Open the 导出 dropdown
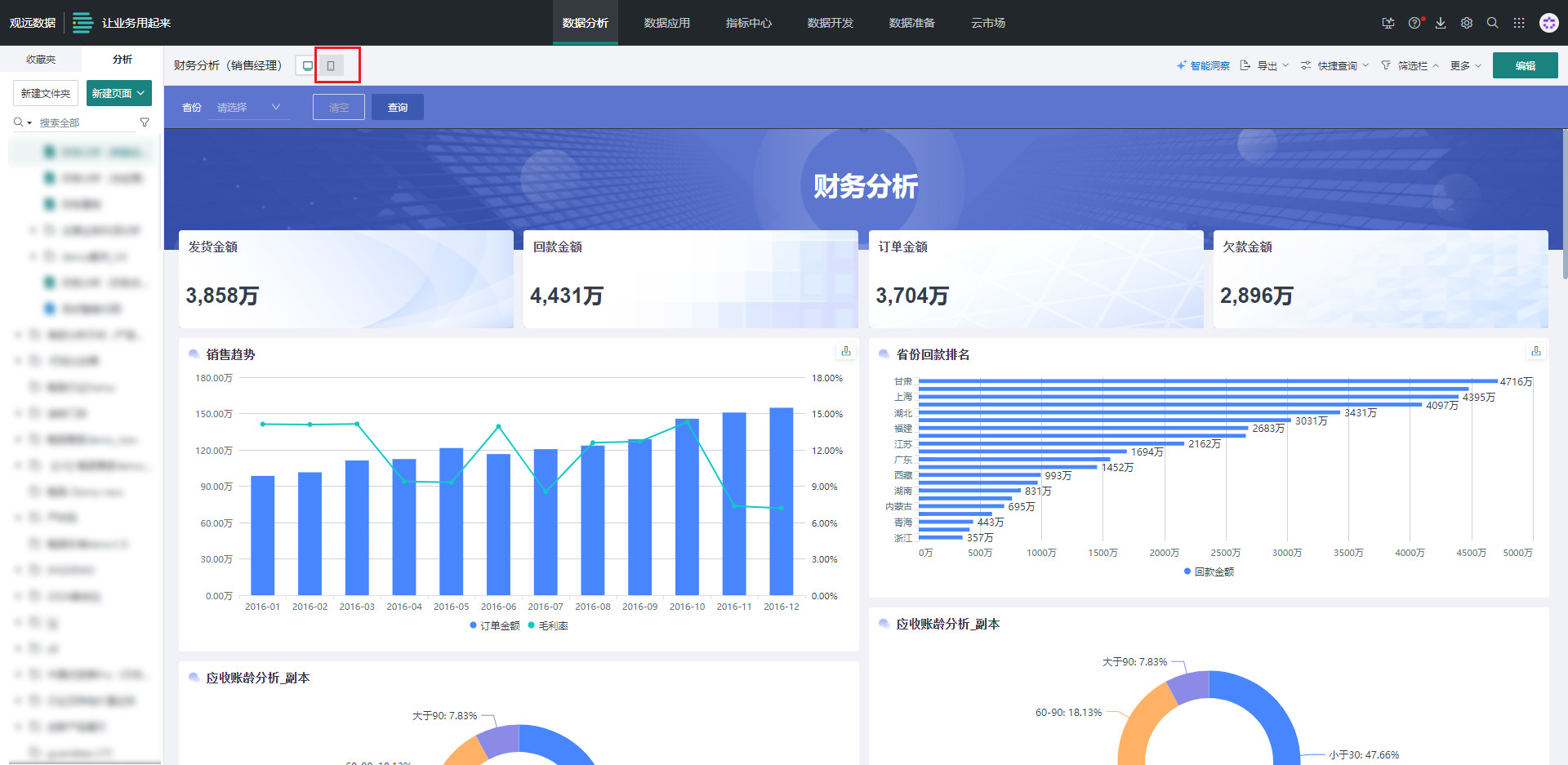1568x765 pixels. (1264, 65)
